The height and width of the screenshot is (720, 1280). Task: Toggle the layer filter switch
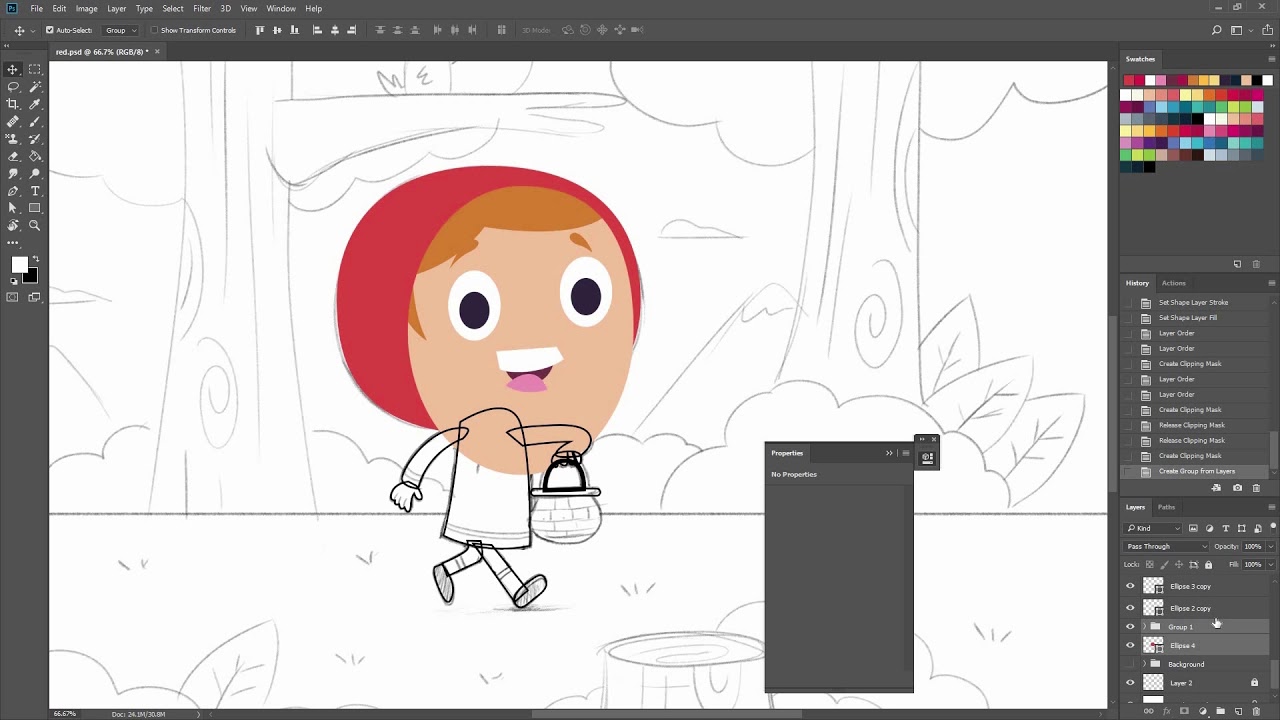tap(1273, 527)
